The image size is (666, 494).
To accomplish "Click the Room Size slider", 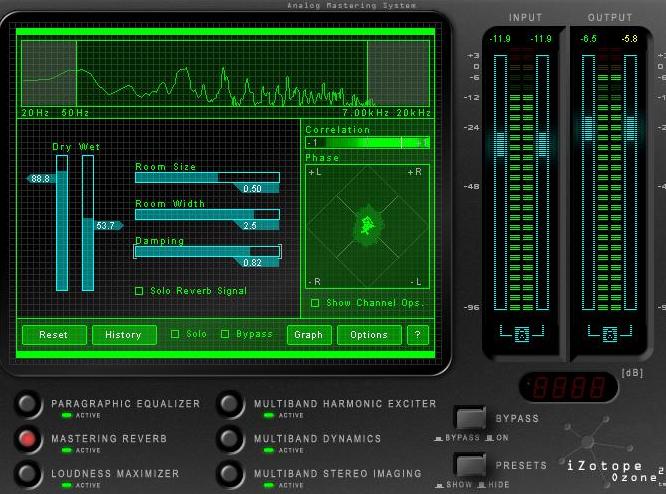I will click(x=207, y=177).
